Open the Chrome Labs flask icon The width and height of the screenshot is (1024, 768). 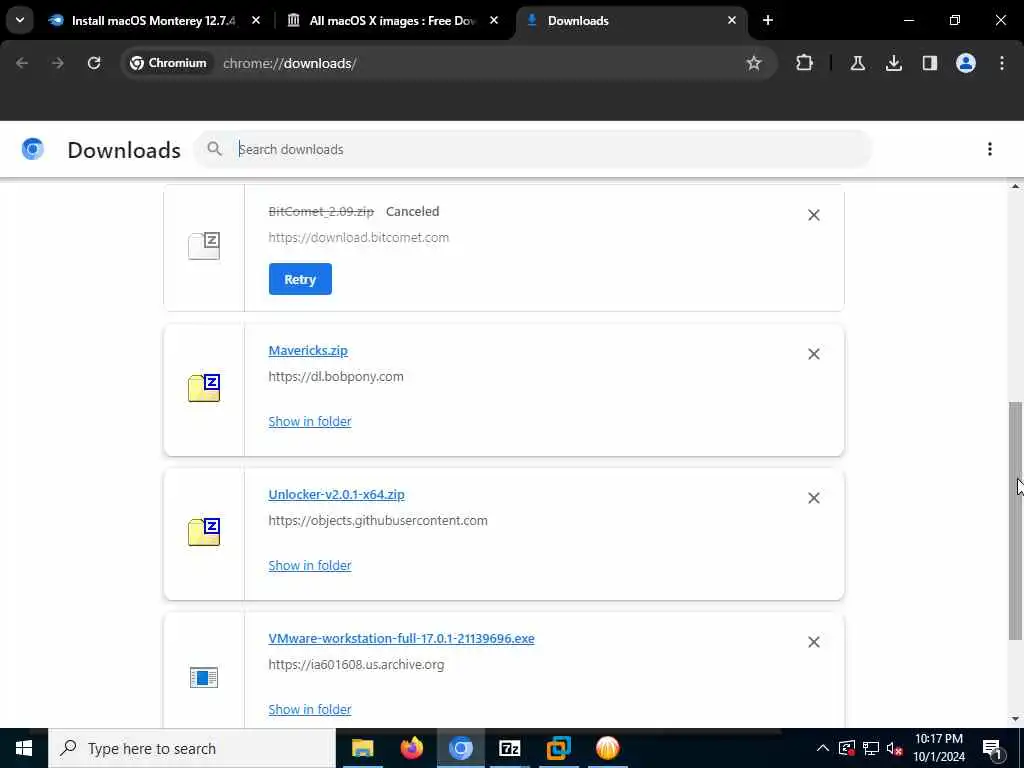point(857,63)
